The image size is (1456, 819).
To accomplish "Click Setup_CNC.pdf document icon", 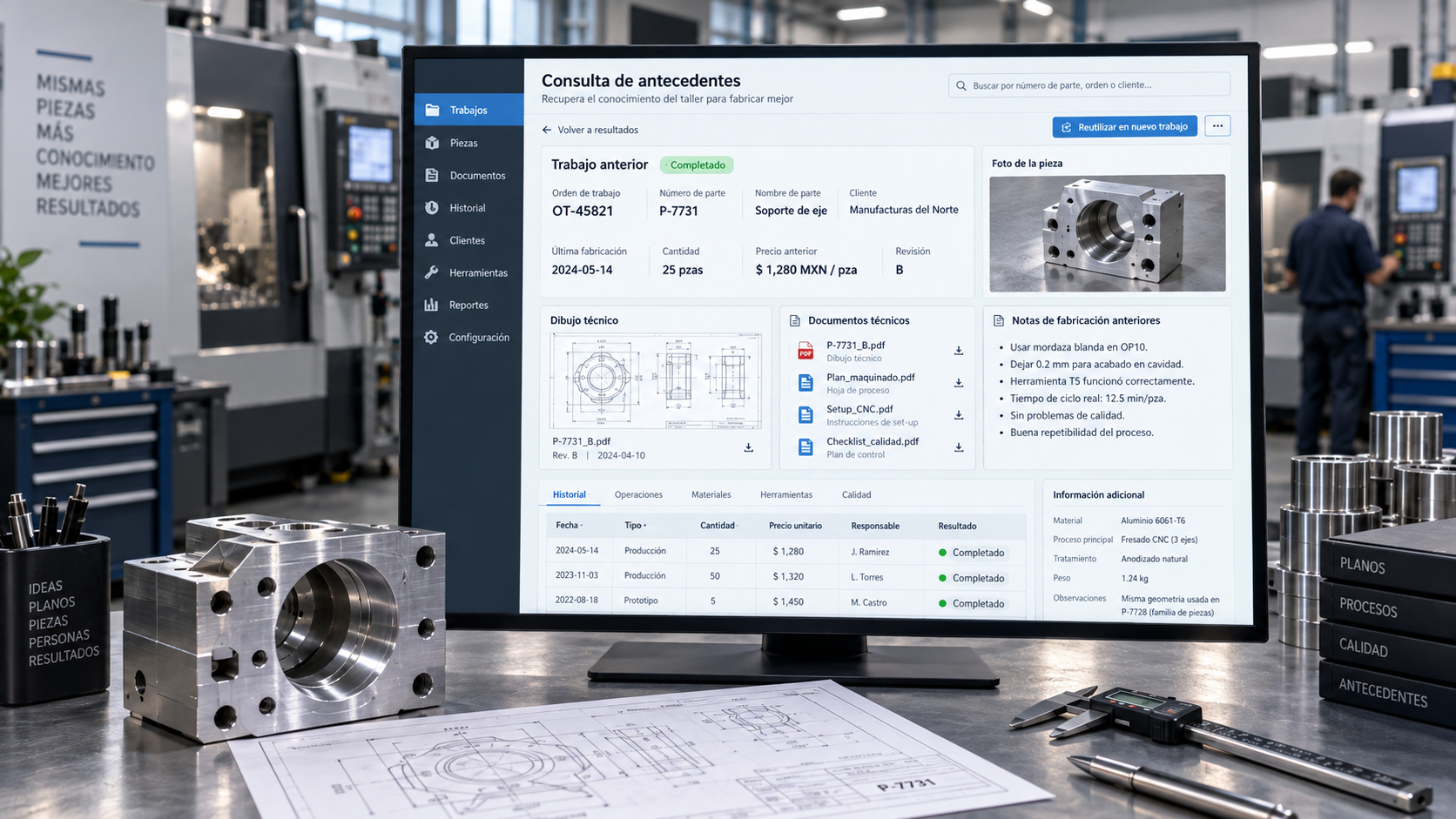I will [806, 415].
